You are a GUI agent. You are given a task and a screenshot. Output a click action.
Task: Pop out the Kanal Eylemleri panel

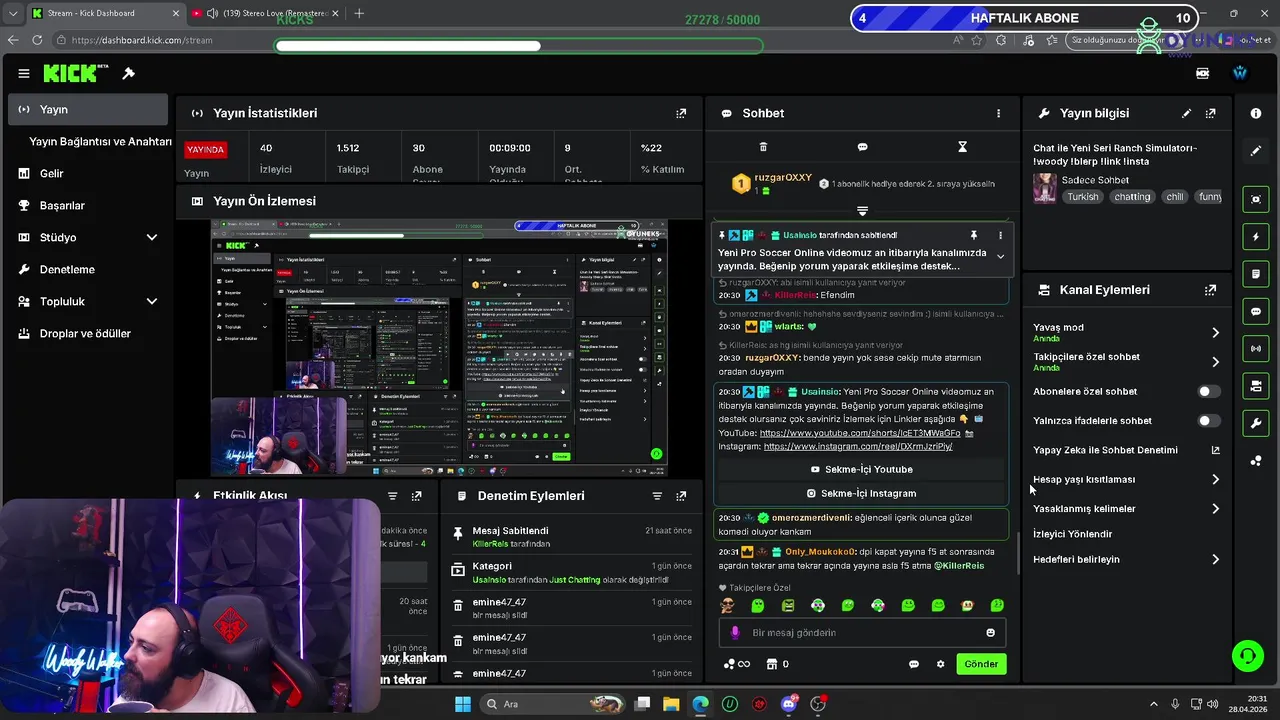pos(1211,290)
